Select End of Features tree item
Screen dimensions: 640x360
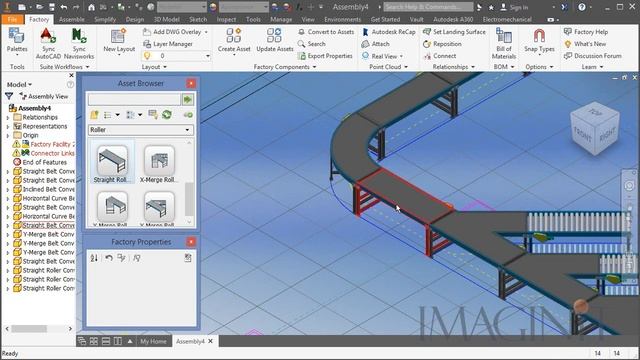coord(40,162)
